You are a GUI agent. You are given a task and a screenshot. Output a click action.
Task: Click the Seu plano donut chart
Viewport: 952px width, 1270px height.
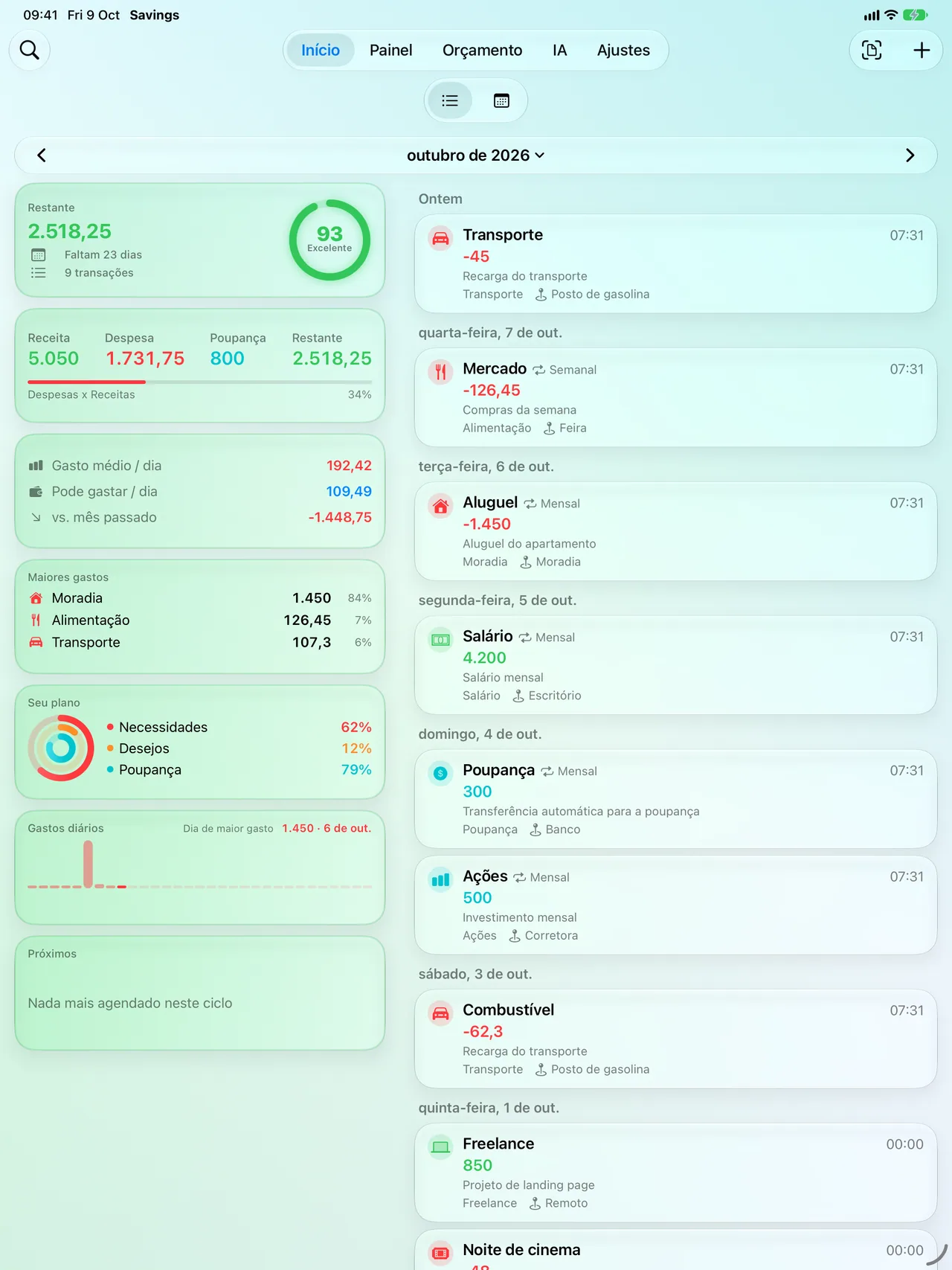61,748
